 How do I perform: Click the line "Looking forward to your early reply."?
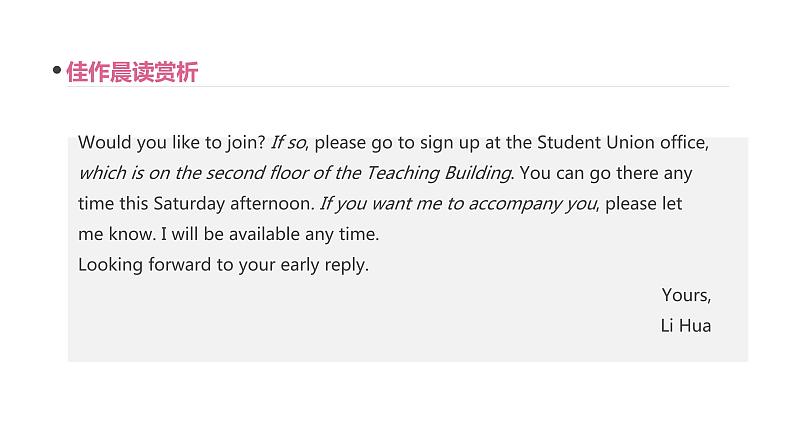click(223, 266)
